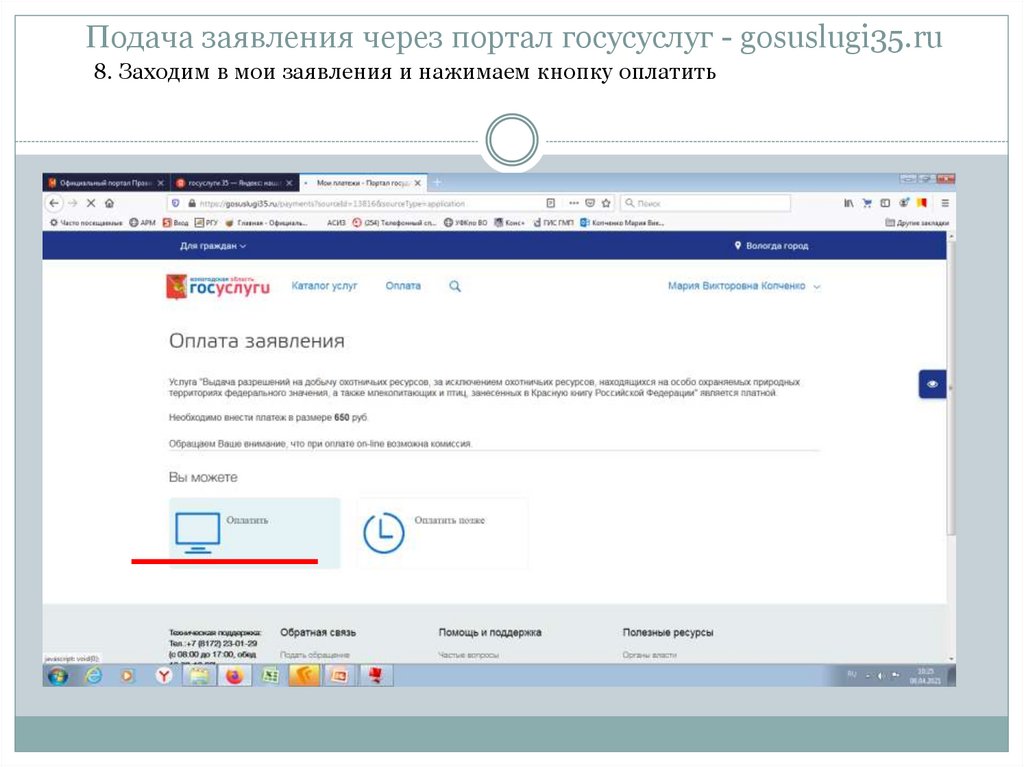Expand the Для граждан dropdown
The image size is (1024, 767).
click(x=213, y=246)
